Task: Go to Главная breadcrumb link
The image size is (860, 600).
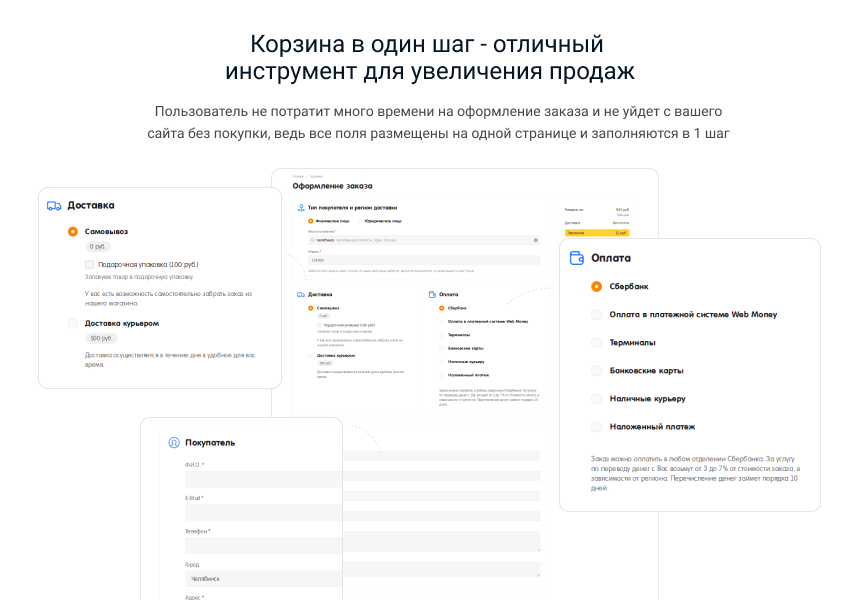Action: point(297,176)
